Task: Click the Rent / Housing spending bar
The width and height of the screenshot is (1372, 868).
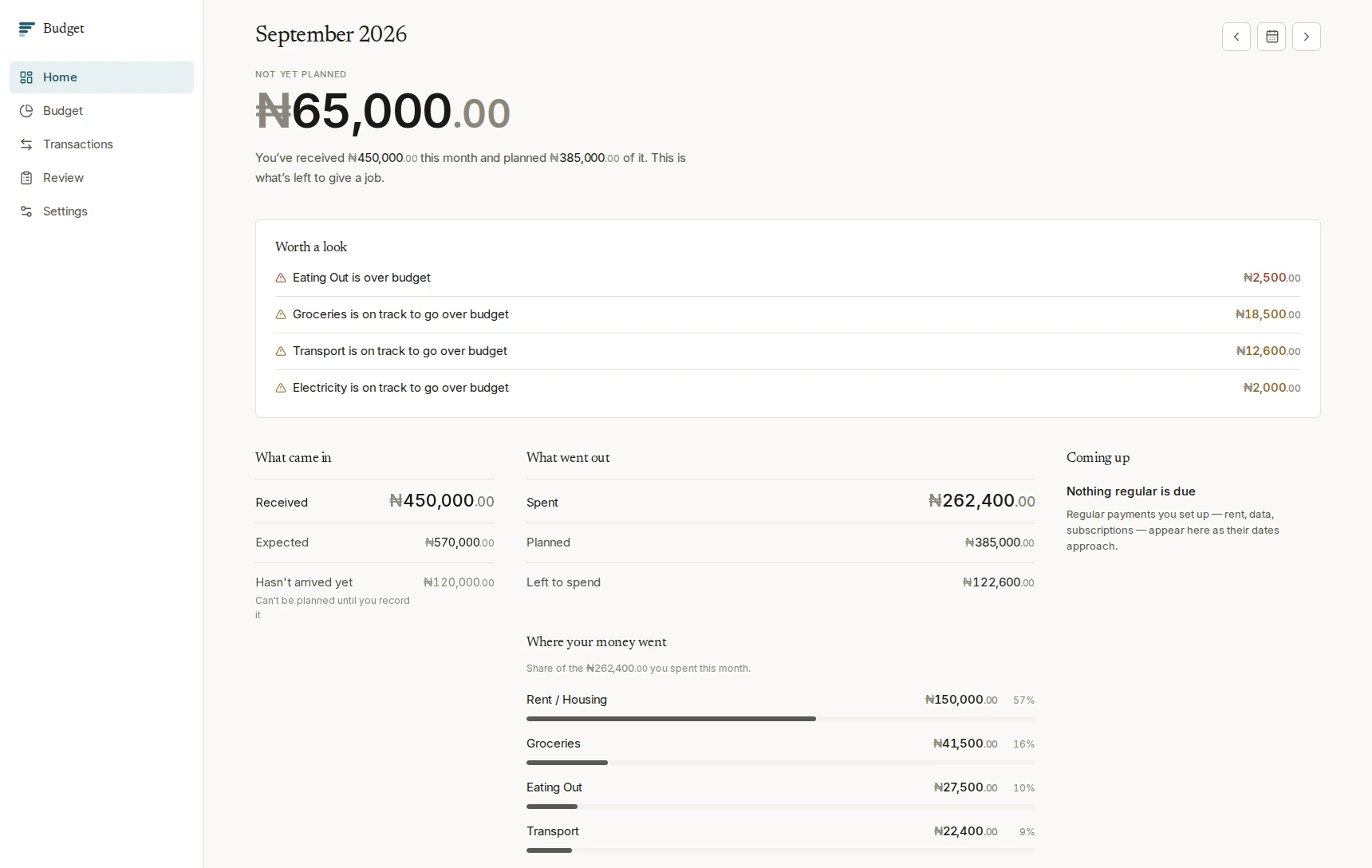Action: point(780,719)
